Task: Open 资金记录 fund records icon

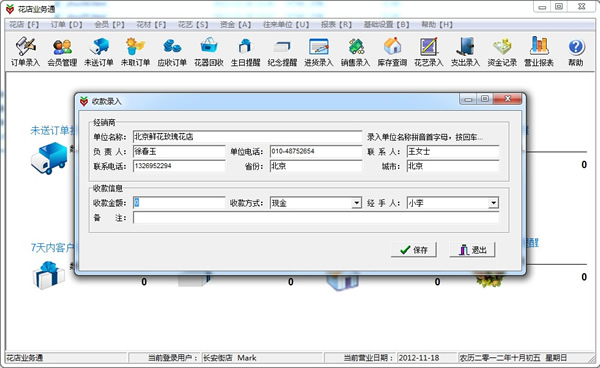Action: coord(502,52)
